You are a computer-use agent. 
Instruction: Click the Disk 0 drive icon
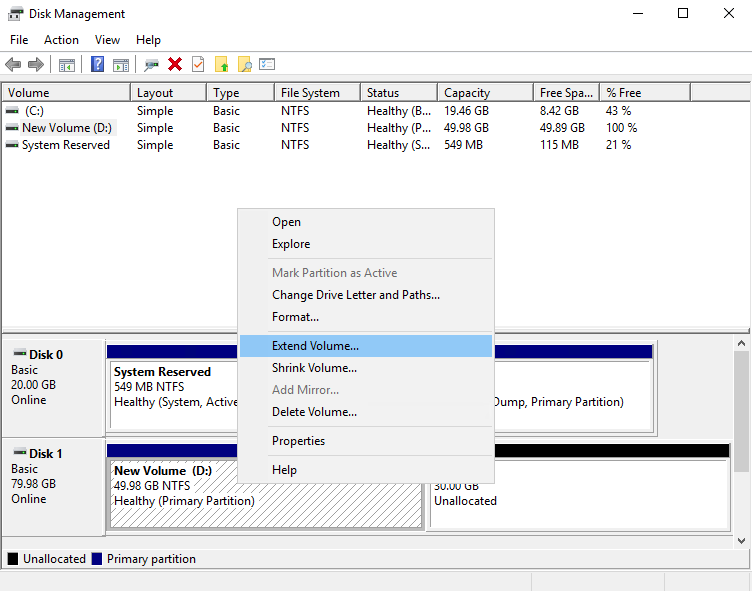click(20, 354)
